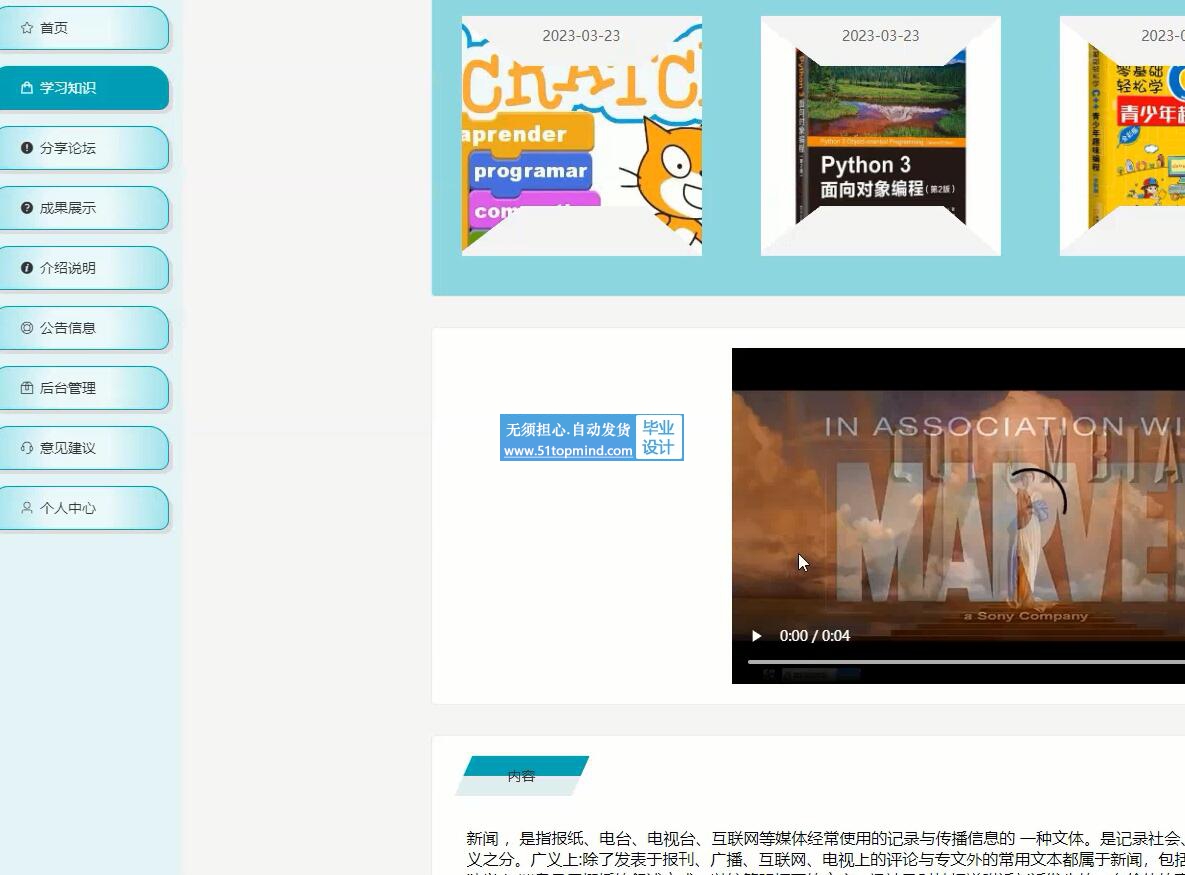
Task: Click the bag icon beside 学习知识
Action: (27, 88)
